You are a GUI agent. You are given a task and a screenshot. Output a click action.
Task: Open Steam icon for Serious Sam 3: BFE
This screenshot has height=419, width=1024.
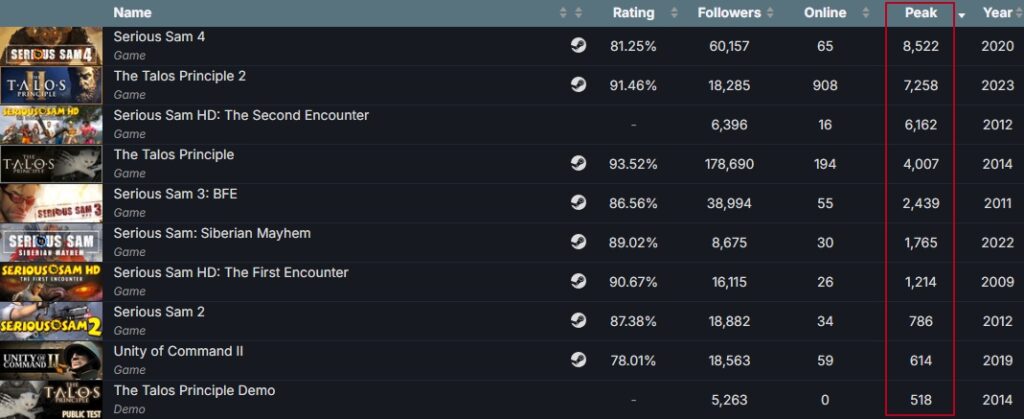pyautogui.click(x=578, y=203)
